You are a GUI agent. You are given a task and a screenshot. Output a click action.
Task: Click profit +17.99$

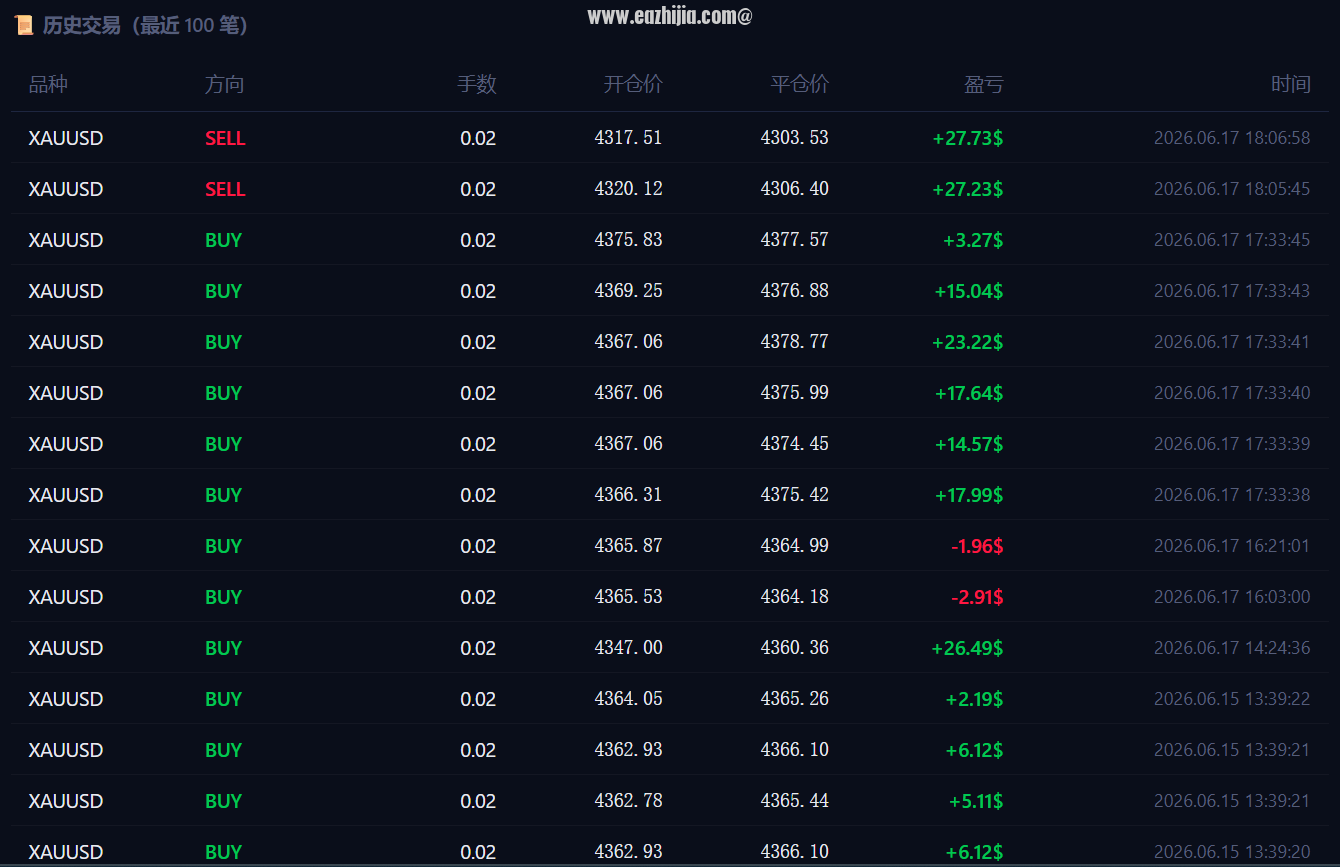pos(969,495)
